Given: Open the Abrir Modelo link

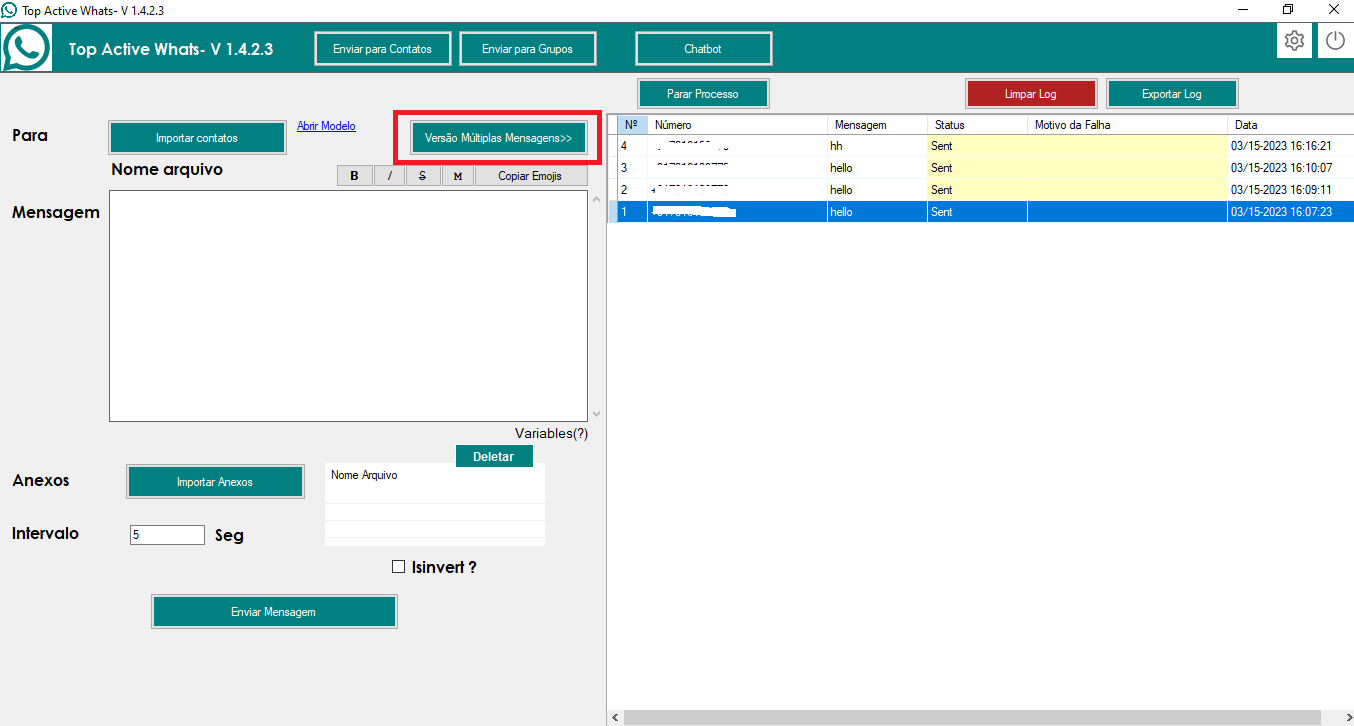Looking at the screenshot, I should click(326, 126).
